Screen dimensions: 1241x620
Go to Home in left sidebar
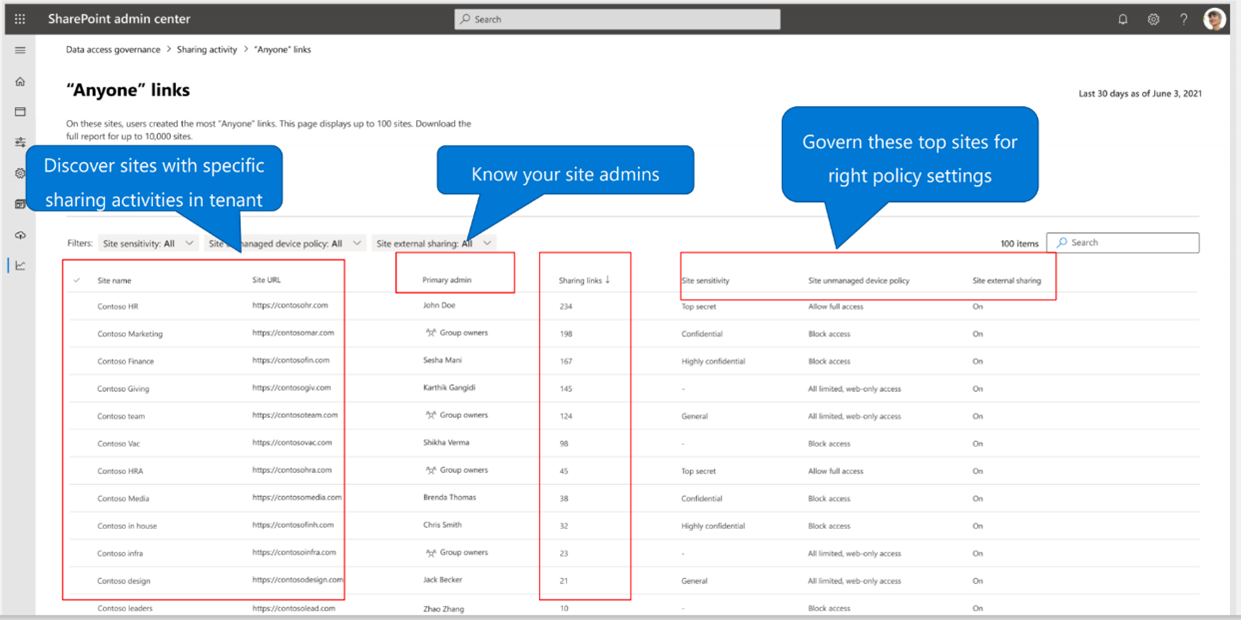20,82
